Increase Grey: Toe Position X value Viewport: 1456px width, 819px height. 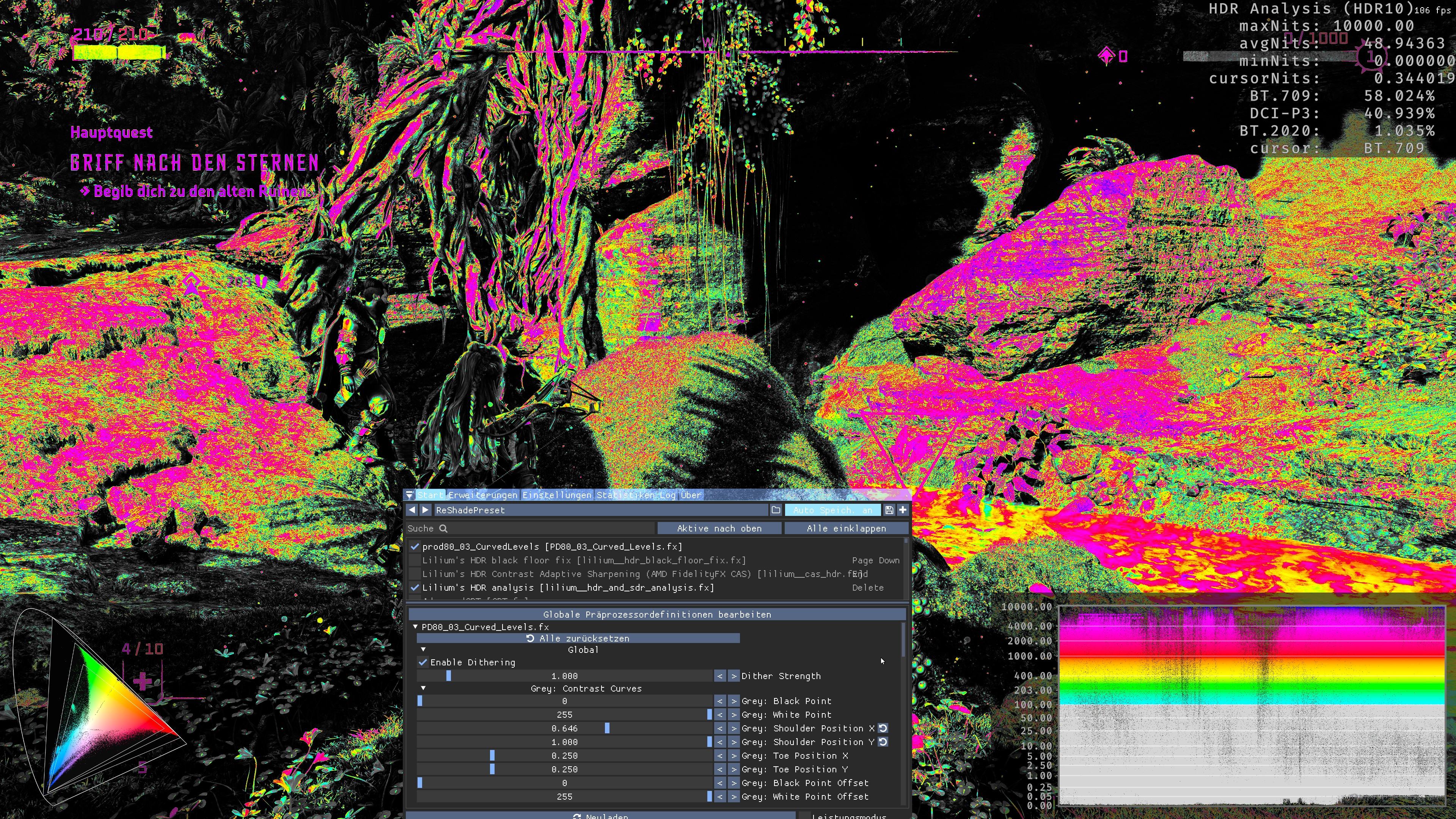coord(733,756)
